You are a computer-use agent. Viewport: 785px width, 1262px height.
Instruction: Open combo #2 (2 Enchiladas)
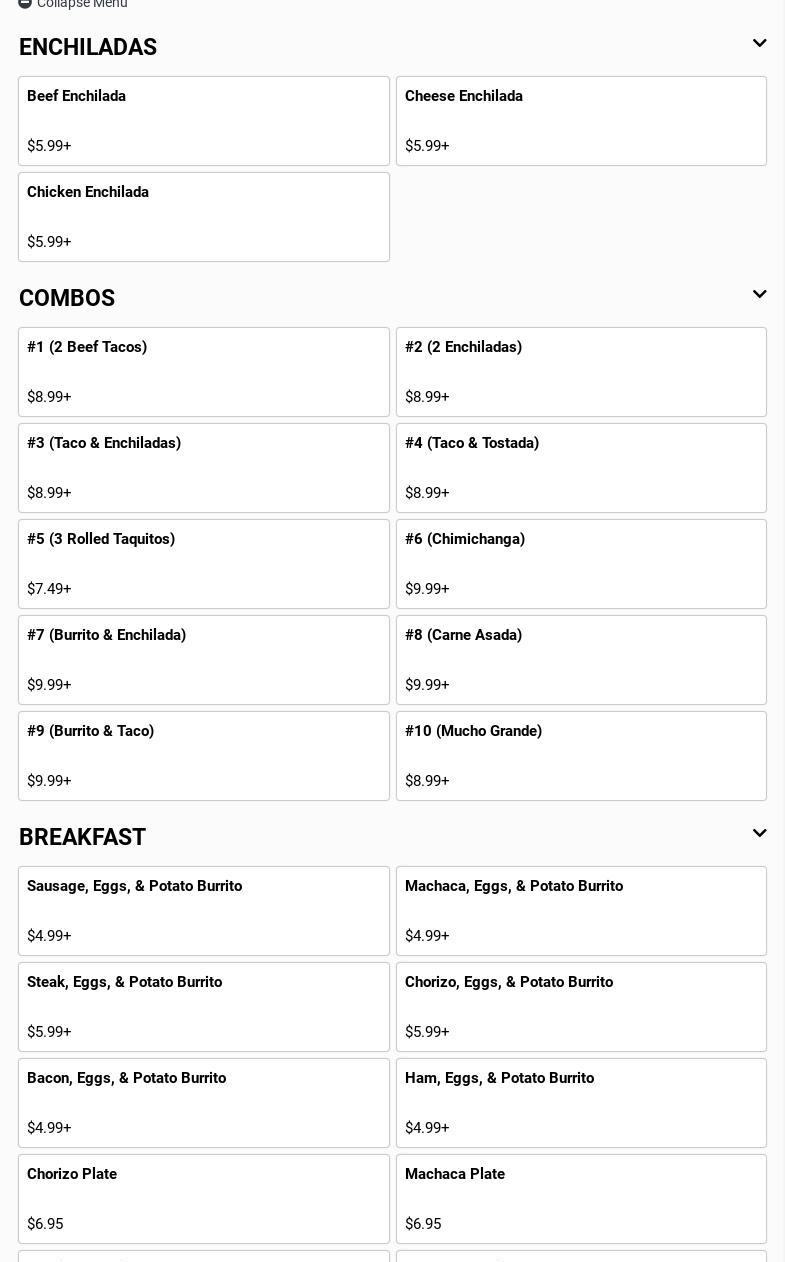coord(581,372)
